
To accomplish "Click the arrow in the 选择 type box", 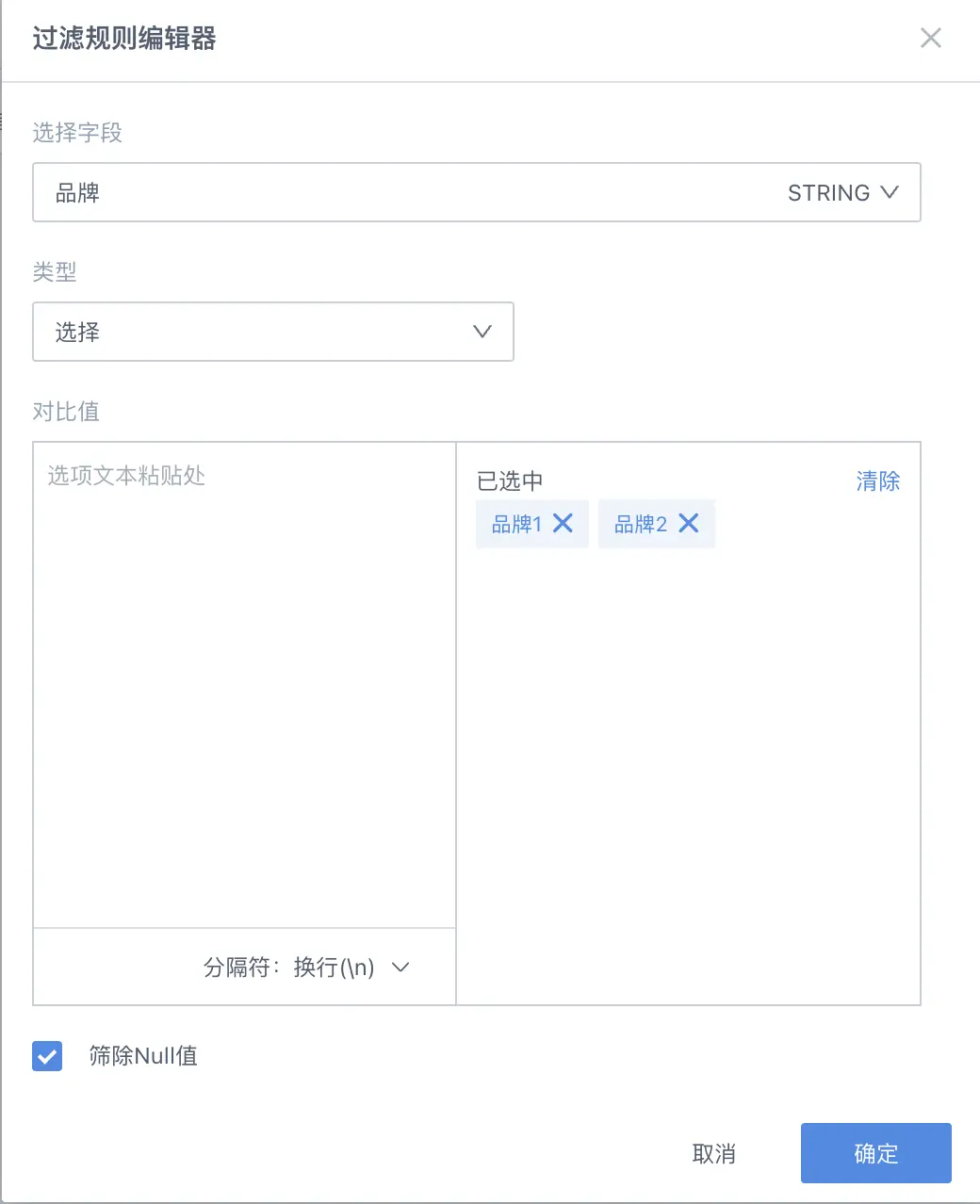I will [482, 332].
